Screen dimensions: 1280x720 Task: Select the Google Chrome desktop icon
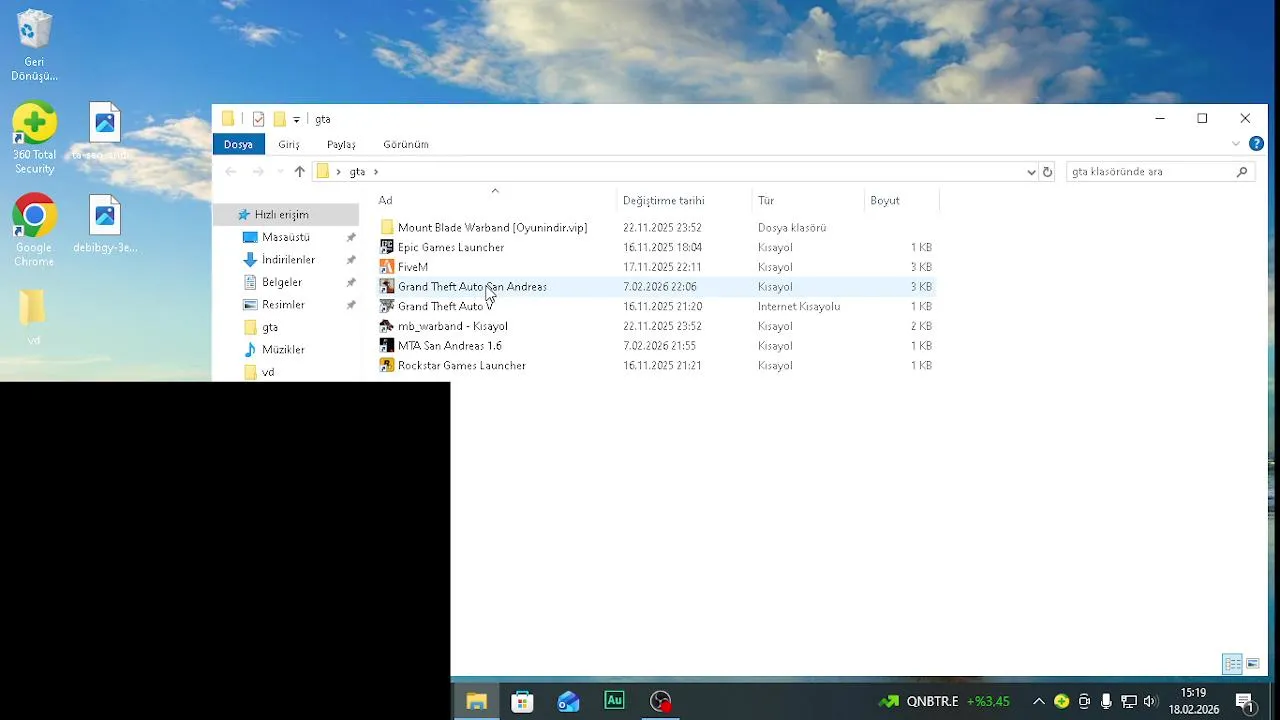[x=34, y=230]
